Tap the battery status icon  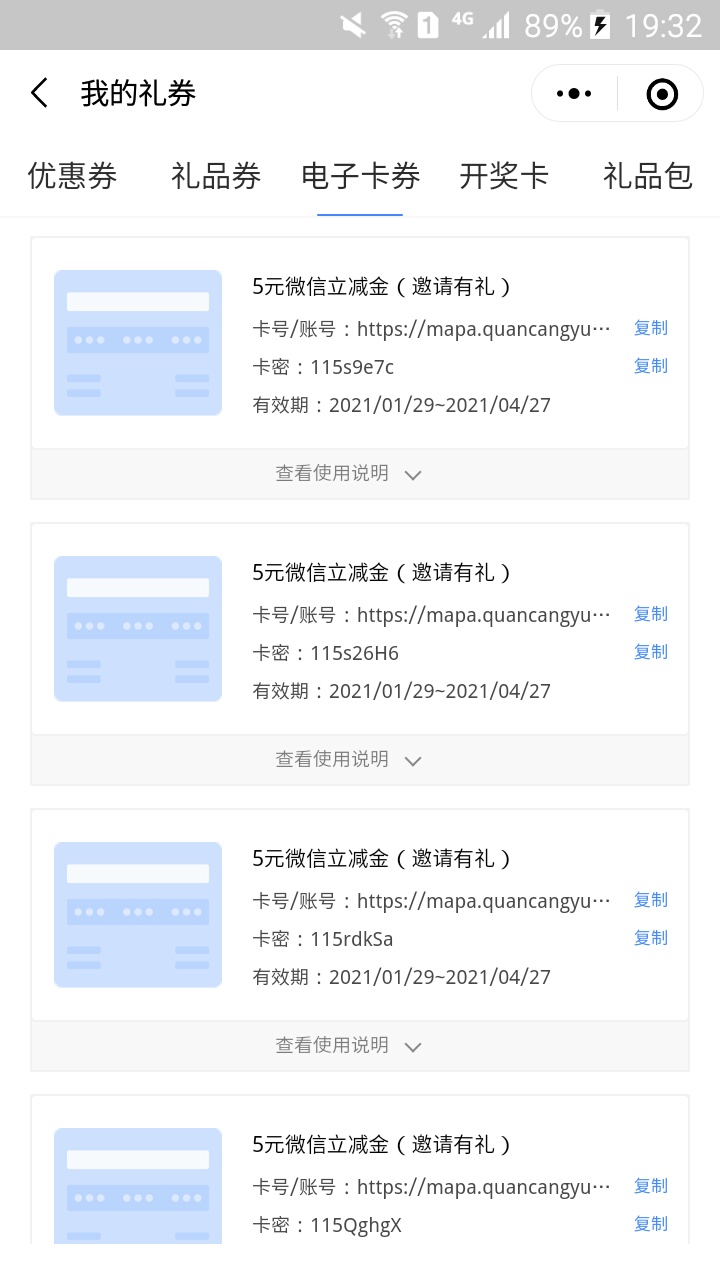tap(600, 25)
